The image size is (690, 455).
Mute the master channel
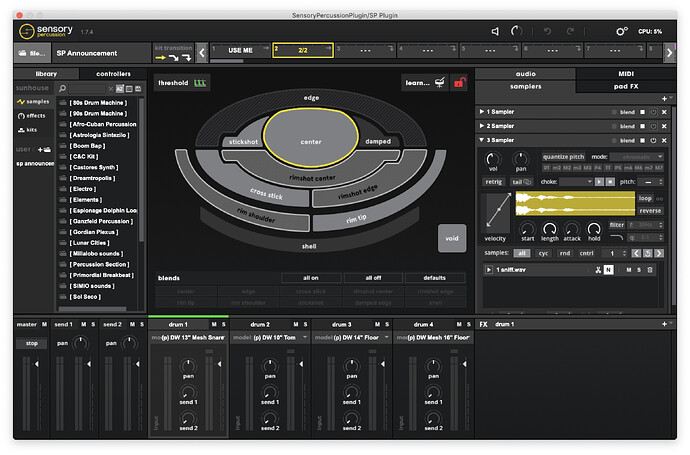click(44, 324)
